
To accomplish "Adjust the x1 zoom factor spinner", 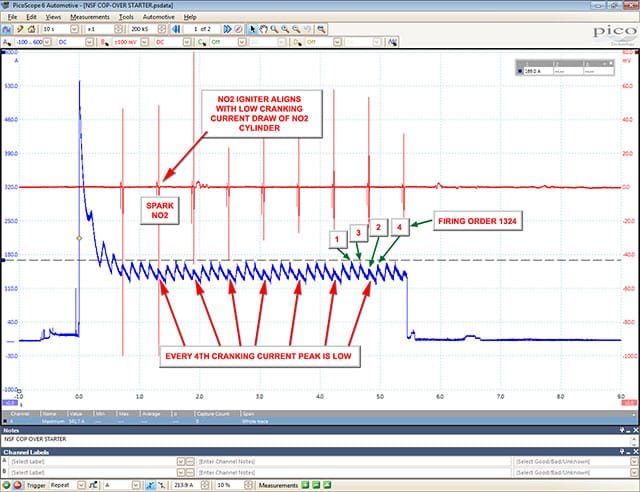I will 118,29.
